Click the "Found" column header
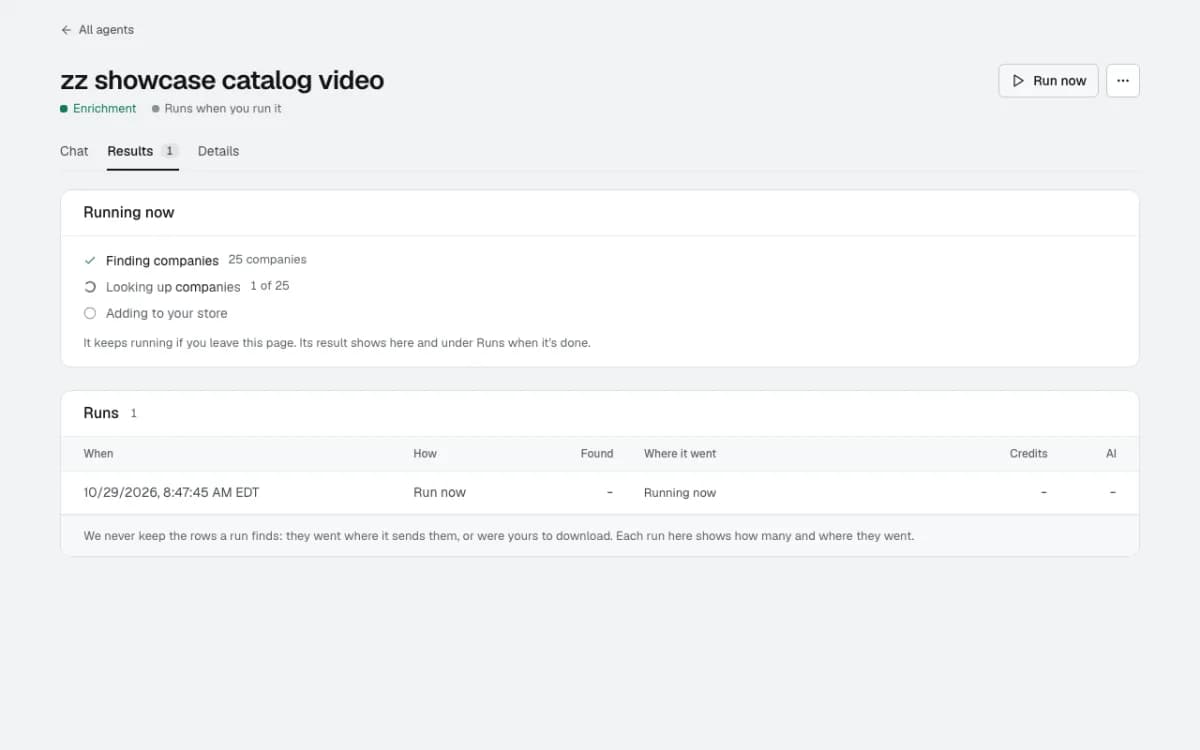Image resolution: width=1200 pixels, height=750 pixels. tap(597, 453)
